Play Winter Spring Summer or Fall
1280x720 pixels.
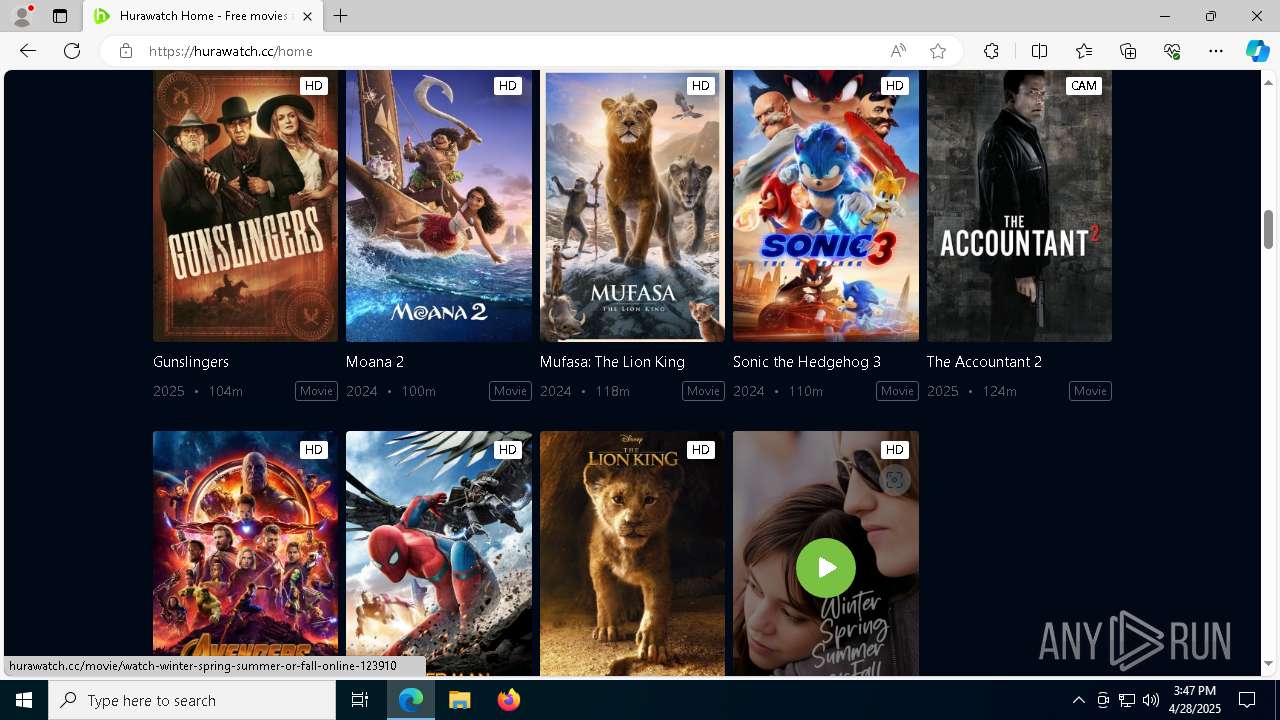(826, 568)
